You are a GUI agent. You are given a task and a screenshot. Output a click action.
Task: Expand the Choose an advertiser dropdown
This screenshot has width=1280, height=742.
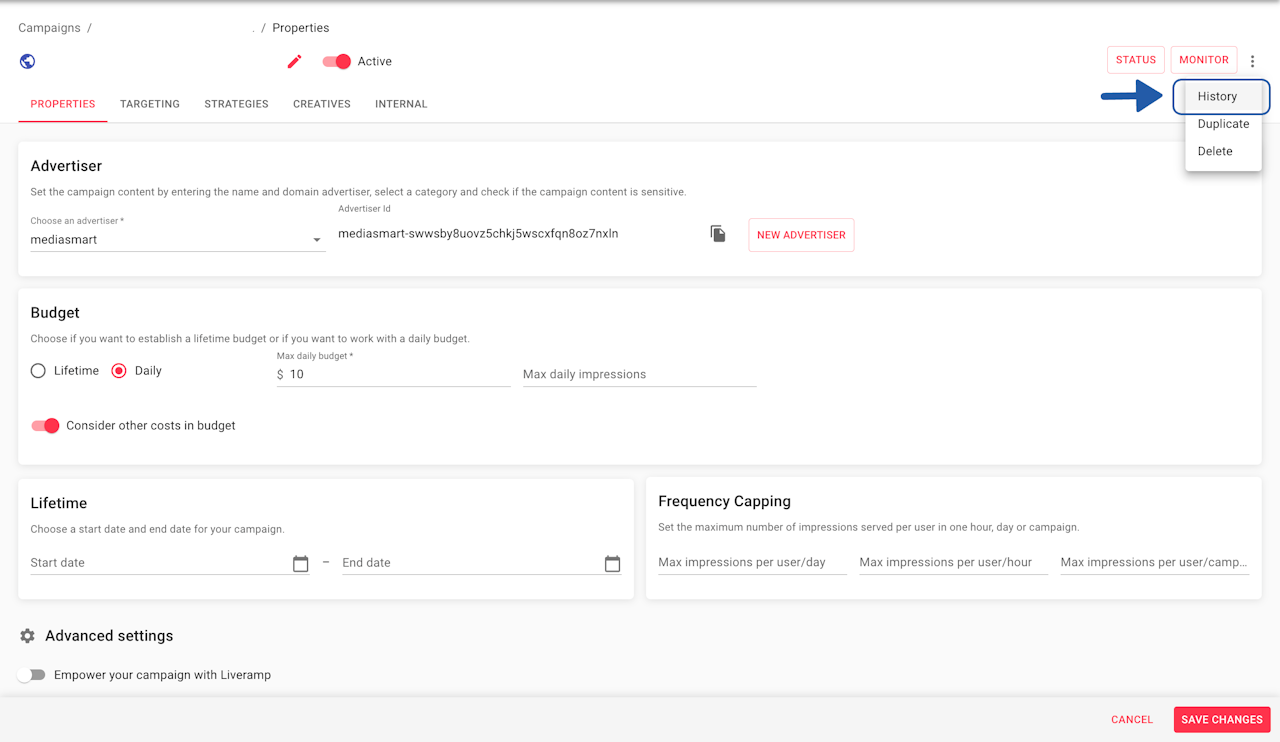[316, 240]
